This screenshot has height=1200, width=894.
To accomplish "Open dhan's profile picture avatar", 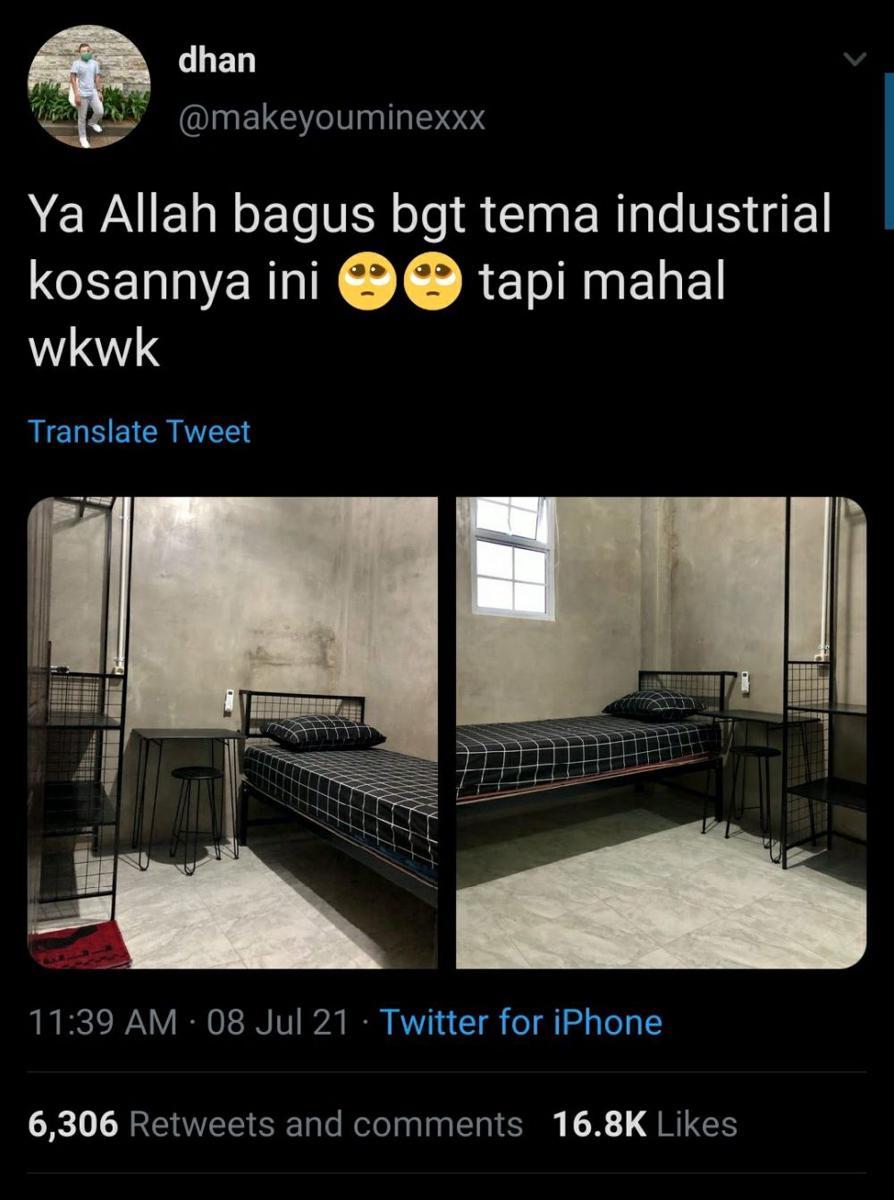I will pyautogui.click(x=89, y=87).
